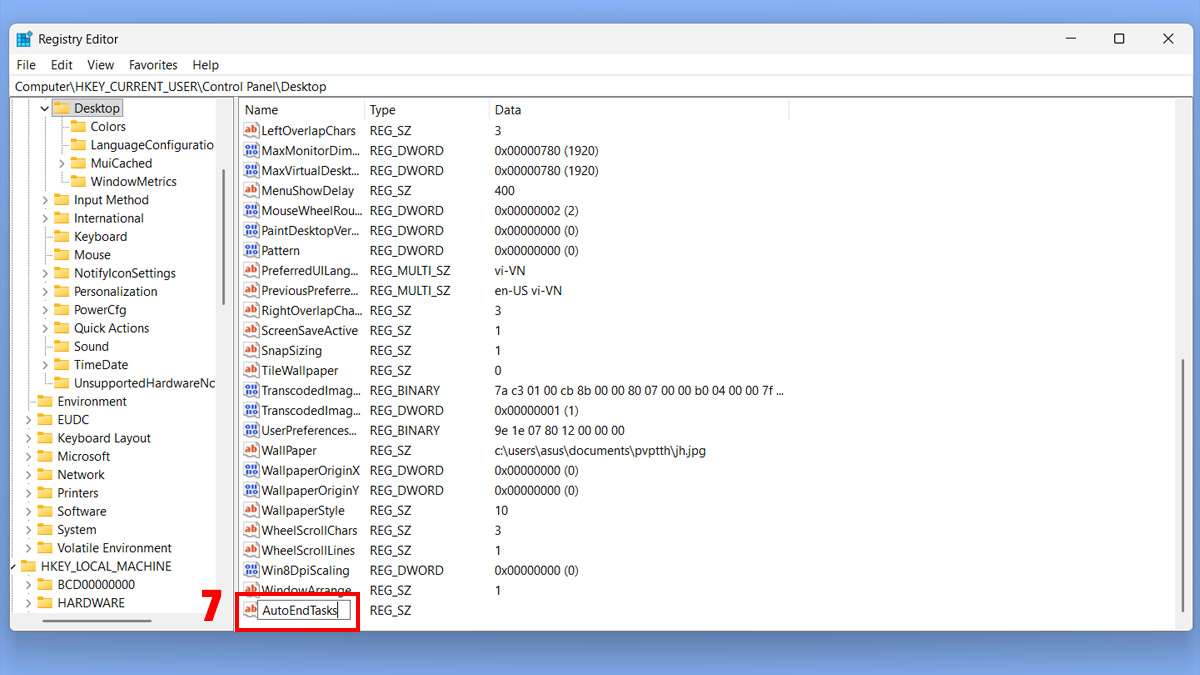Select the Keyboard Layout tree key
Screen dimensions: 1200x675
coord(104,438)
